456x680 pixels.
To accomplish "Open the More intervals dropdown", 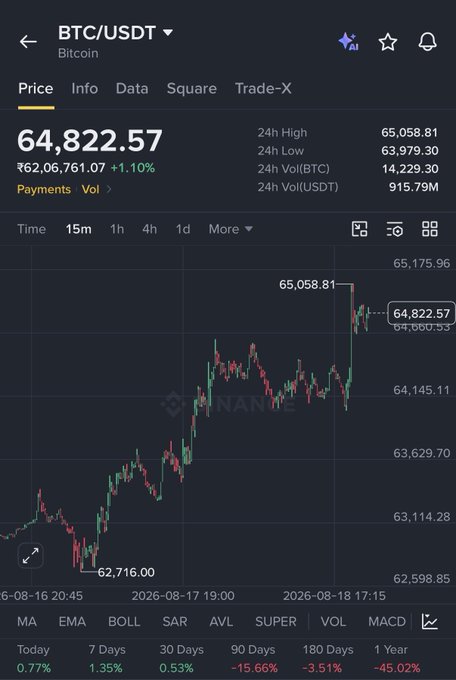I will 230,229.
